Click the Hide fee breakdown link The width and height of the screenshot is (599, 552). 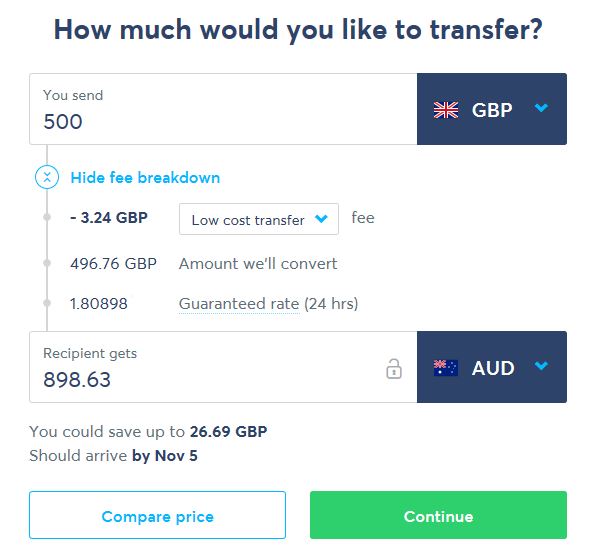pos(145,178)
